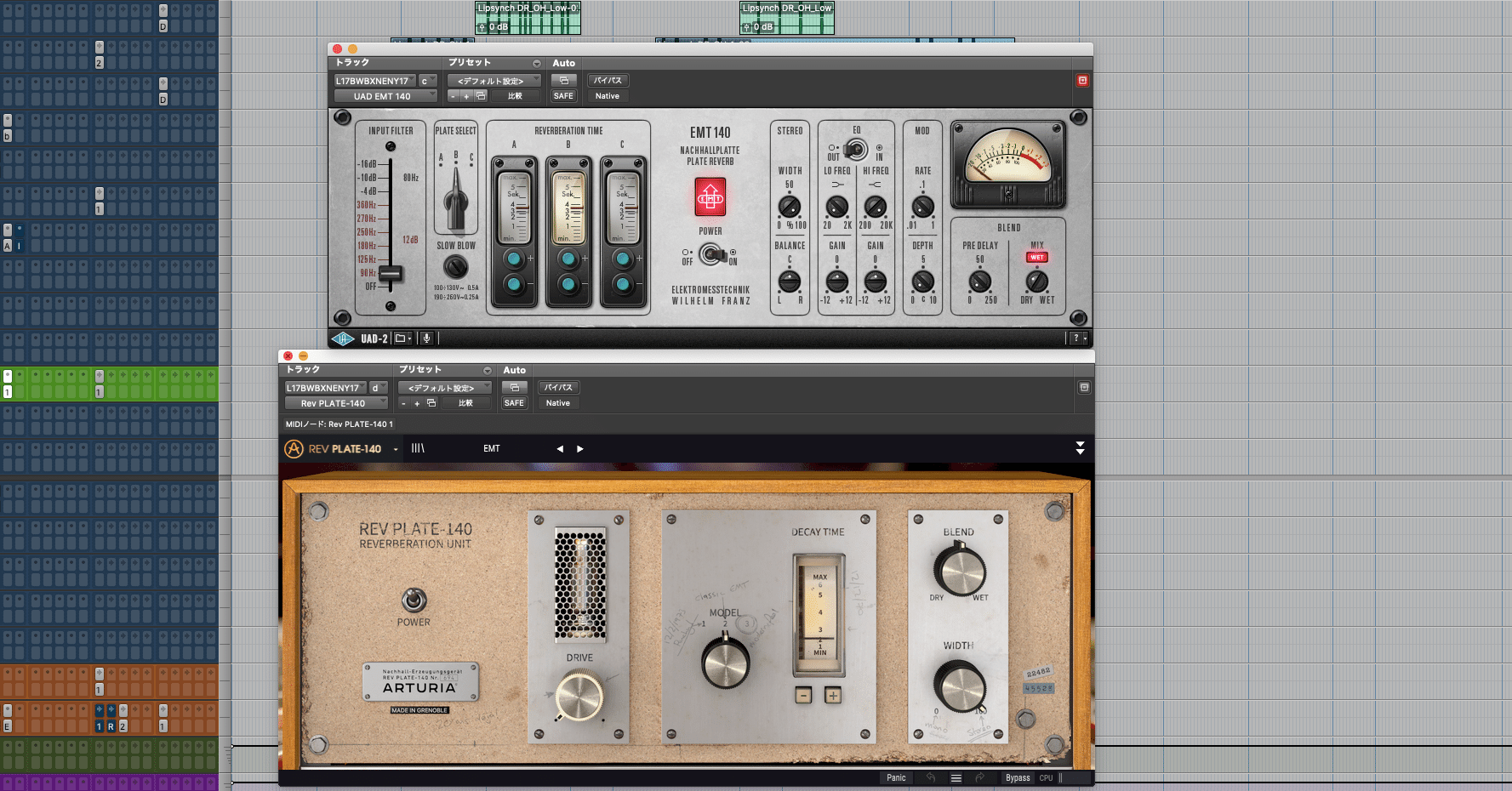
Task: Click the undo arrow in Rev PLATE-140 bottom bar
Action: pos(931,777)
